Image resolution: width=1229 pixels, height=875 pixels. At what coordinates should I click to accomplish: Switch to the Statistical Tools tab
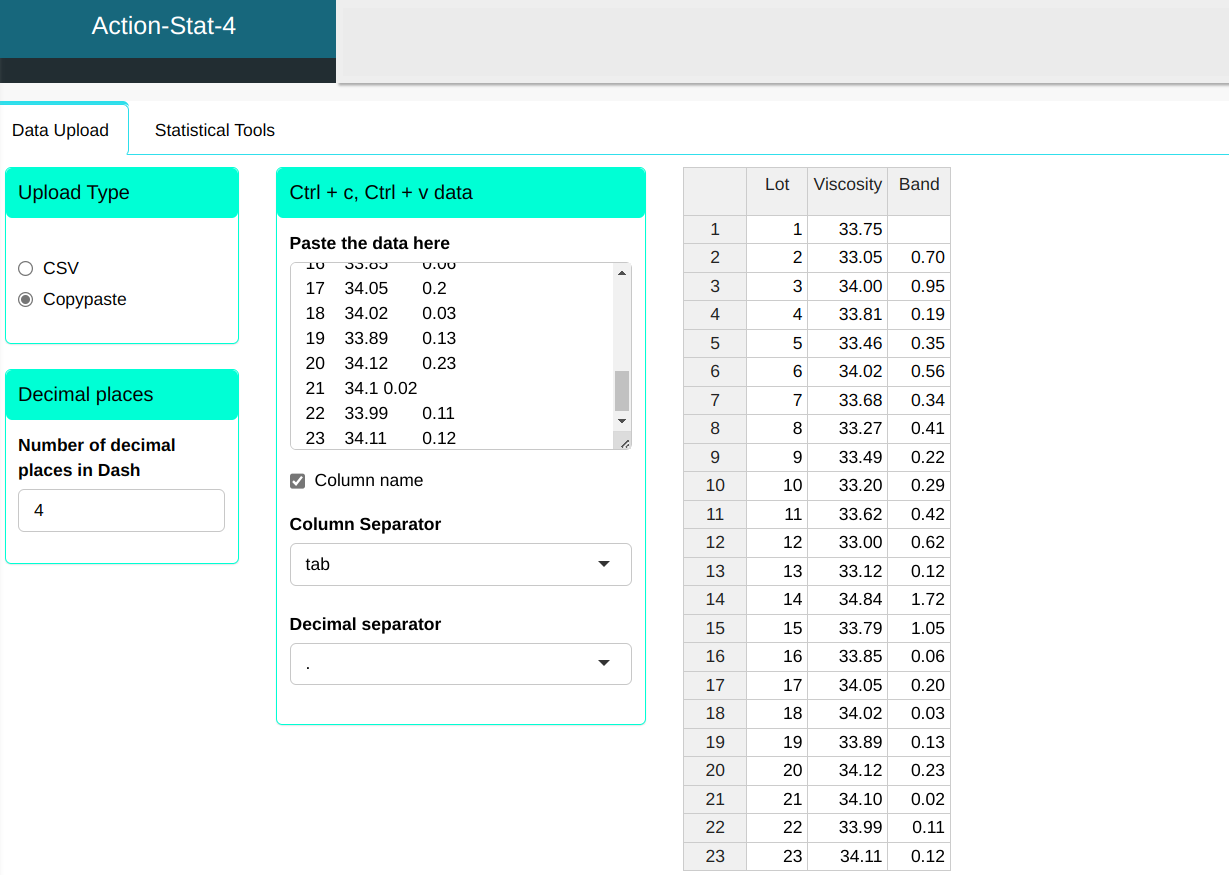click(214, 130)
